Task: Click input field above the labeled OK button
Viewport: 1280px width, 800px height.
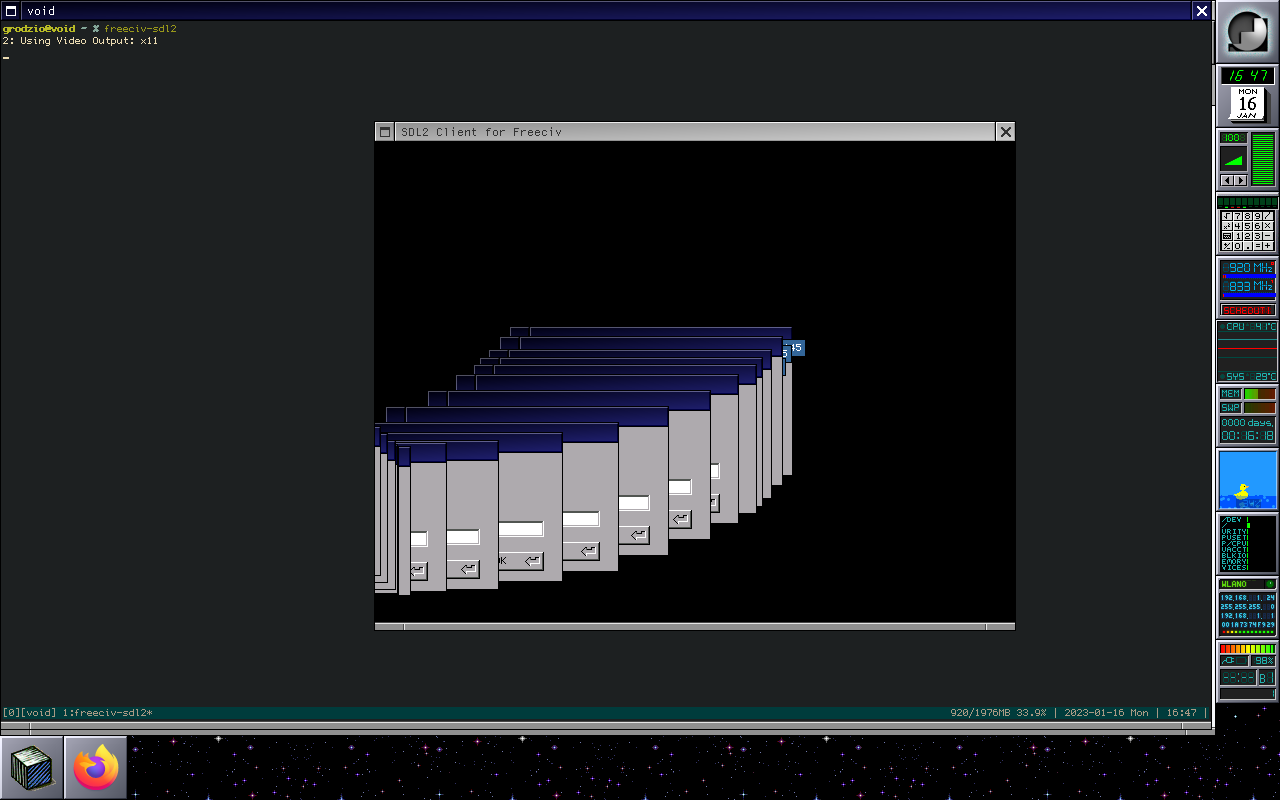Action: point(521,529)
